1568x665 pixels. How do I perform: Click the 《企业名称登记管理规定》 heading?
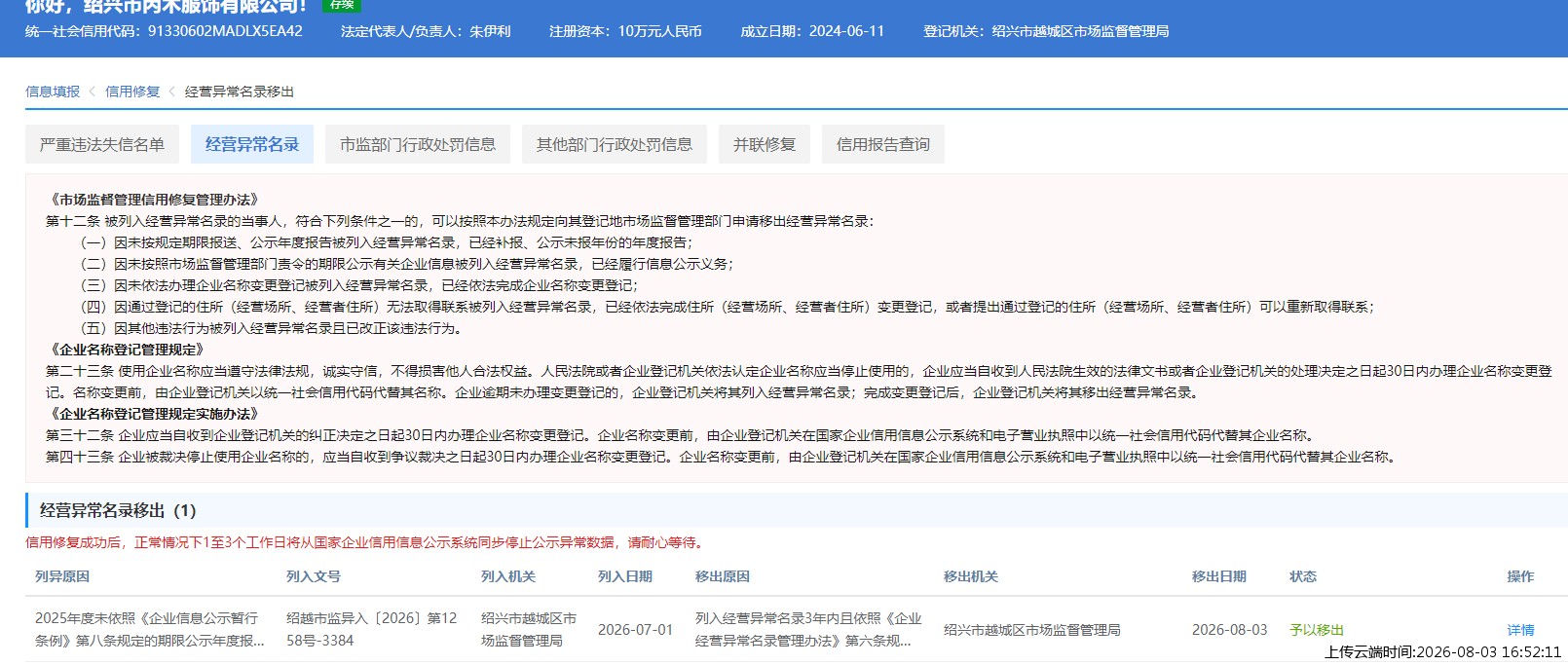click(128, 350)
